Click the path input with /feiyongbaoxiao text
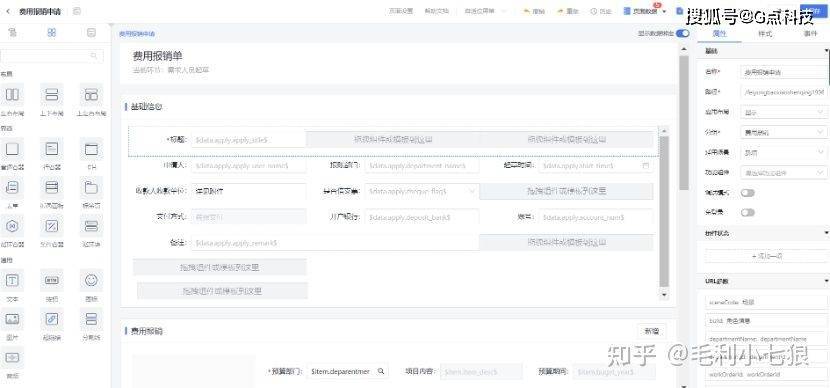This screenshot has height=388, width=830. tap(784, 92)
